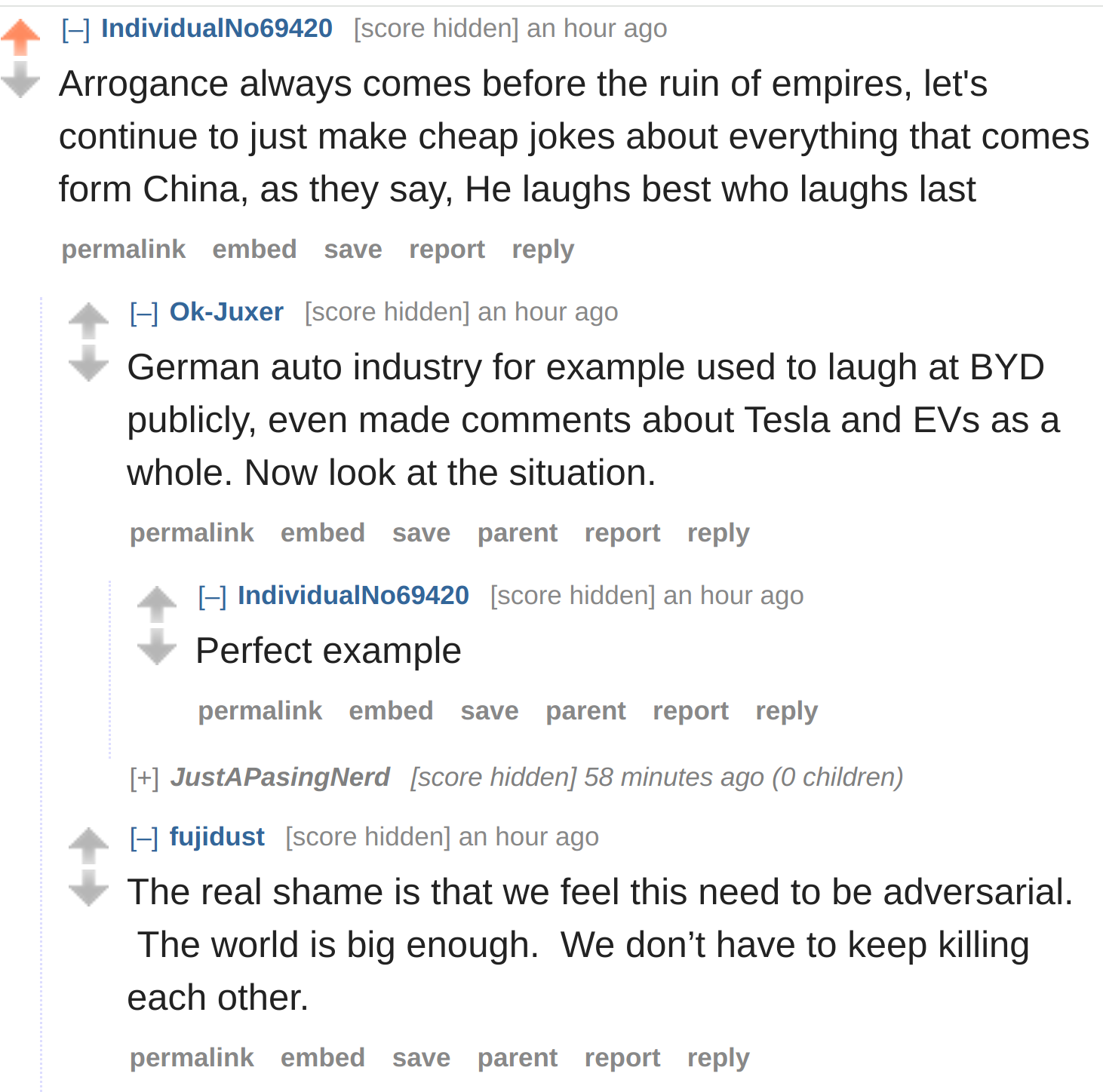Collapse fujidust's comment
This screenshot has width=1103, height=1092.
pos(144,838)
